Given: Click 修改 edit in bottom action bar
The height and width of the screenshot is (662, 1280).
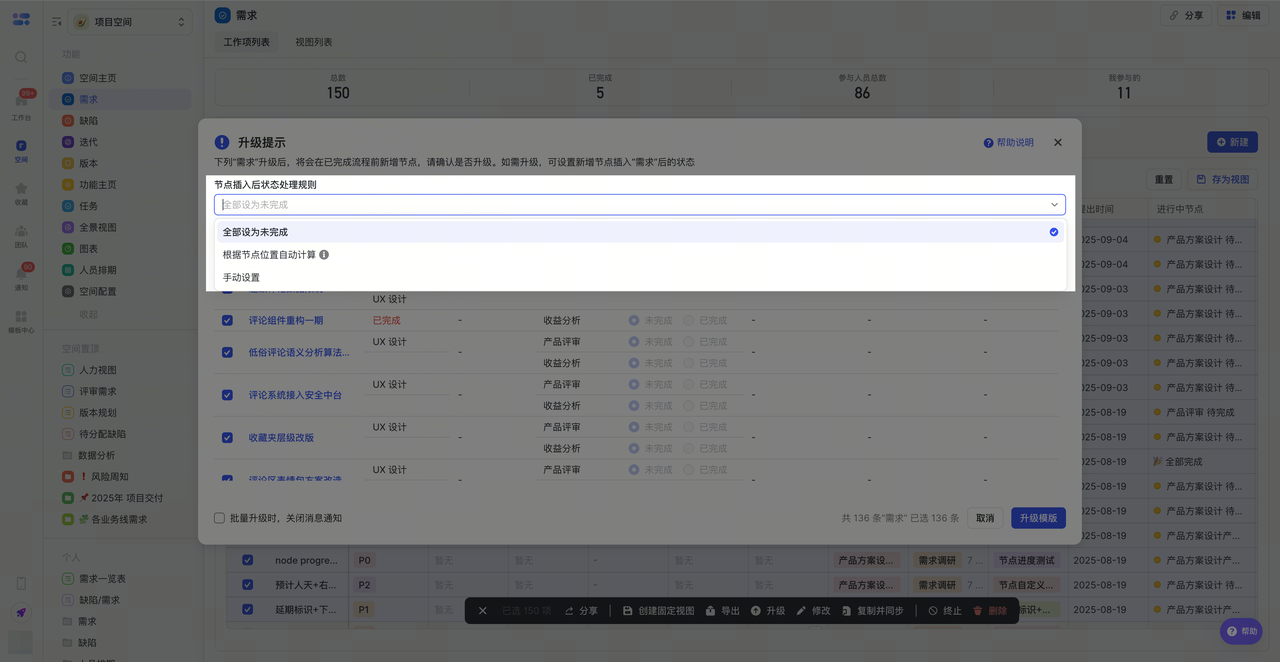Looking at the screenshot, I should (813, 610).
